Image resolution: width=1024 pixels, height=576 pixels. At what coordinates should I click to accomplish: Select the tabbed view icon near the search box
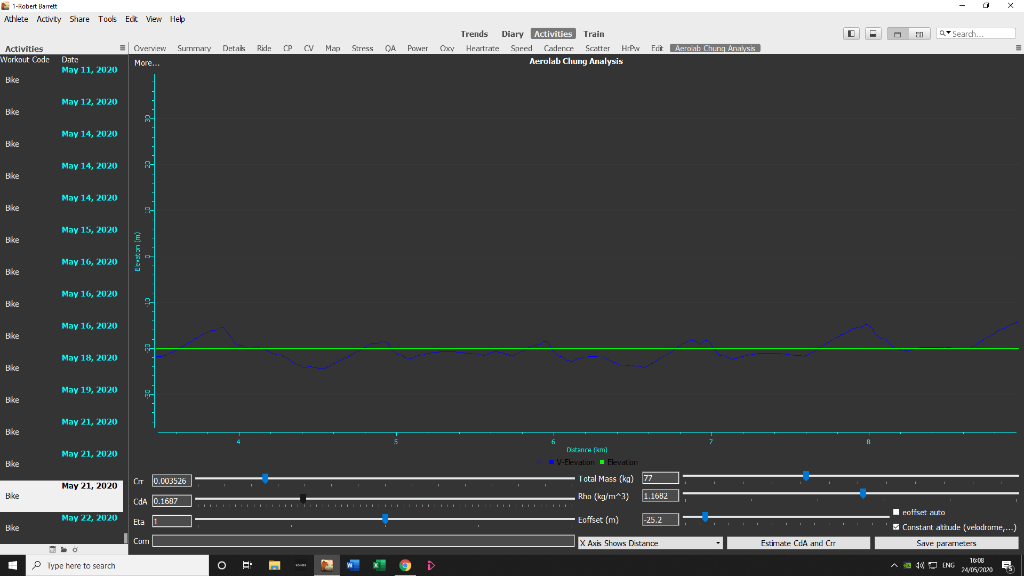pyautogui.click(x=896, y=33)
